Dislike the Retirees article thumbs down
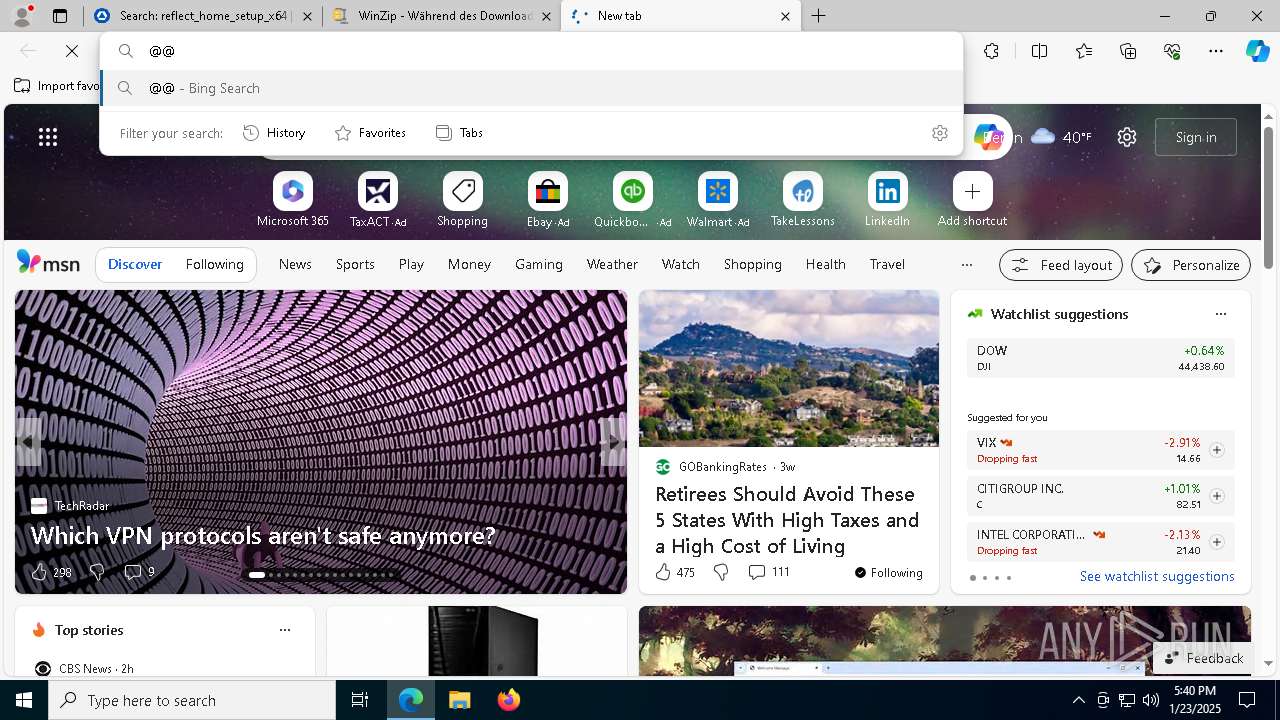 [x=720, y=572]
